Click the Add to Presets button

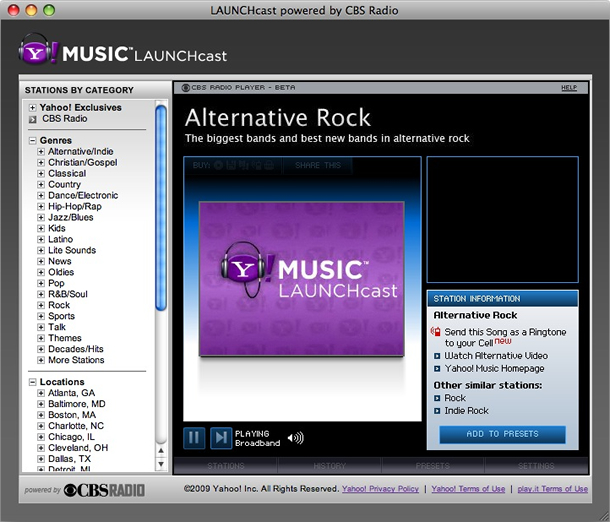coord(502,434)
